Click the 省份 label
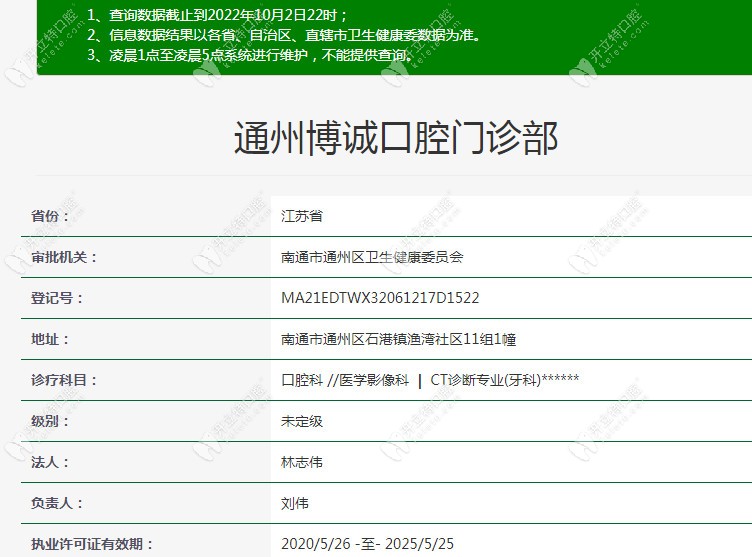The height and width of the screenshot is (557, 752). pyautogui.click(x=50, y=216)
